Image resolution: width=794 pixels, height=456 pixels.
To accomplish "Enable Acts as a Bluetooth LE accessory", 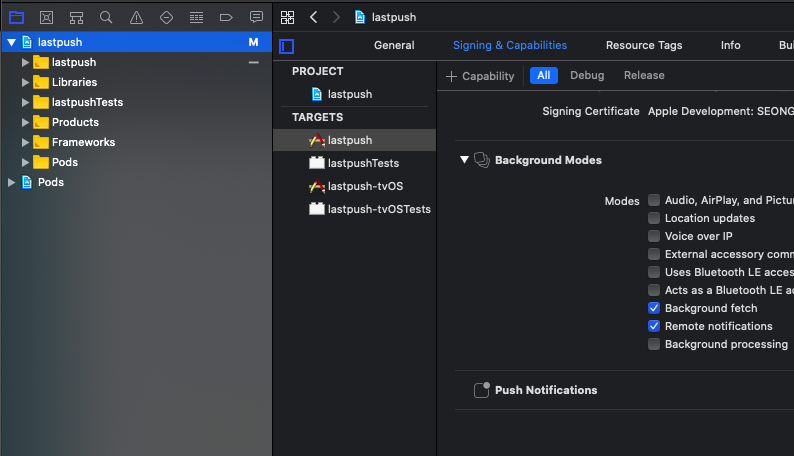I will 654,290.
